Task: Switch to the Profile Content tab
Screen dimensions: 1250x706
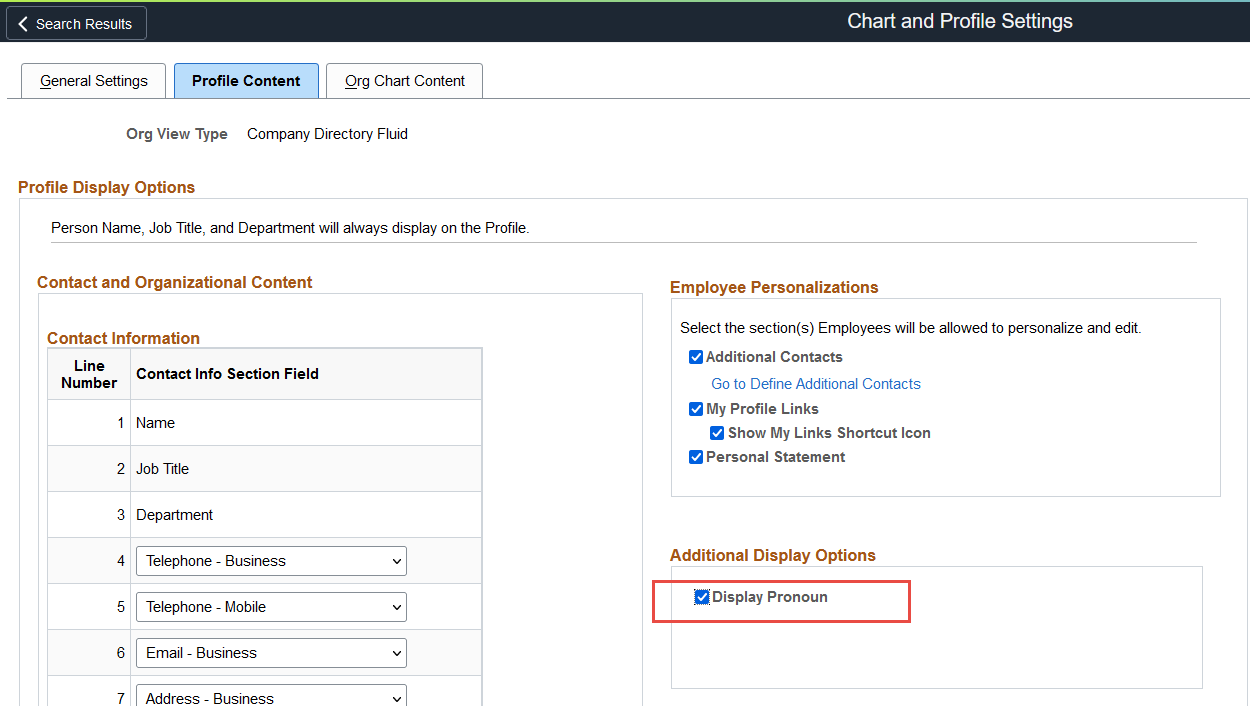Action: [246, 81]
